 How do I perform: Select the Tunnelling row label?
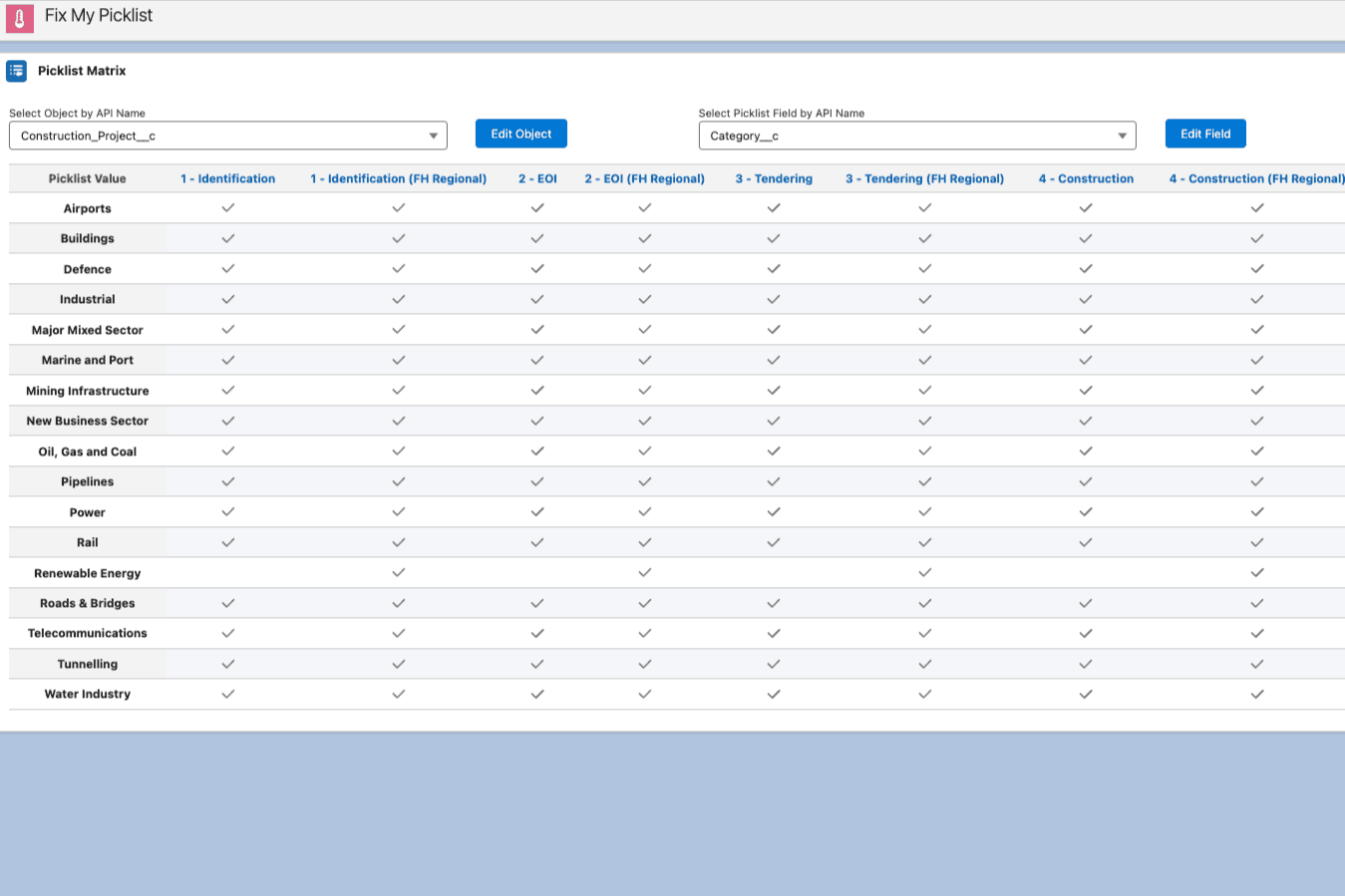(x=88, y=664)
